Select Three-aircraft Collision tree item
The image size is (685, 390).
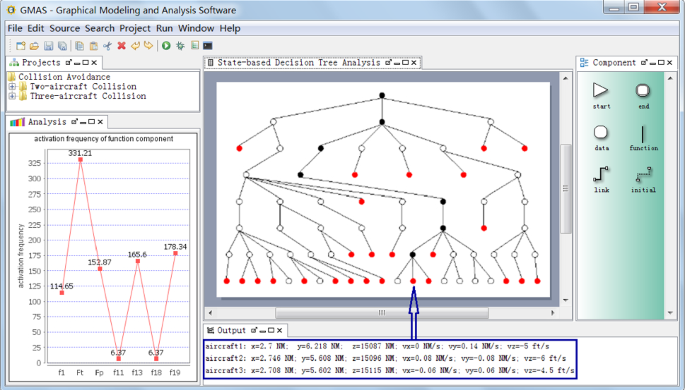click(88, 96)
